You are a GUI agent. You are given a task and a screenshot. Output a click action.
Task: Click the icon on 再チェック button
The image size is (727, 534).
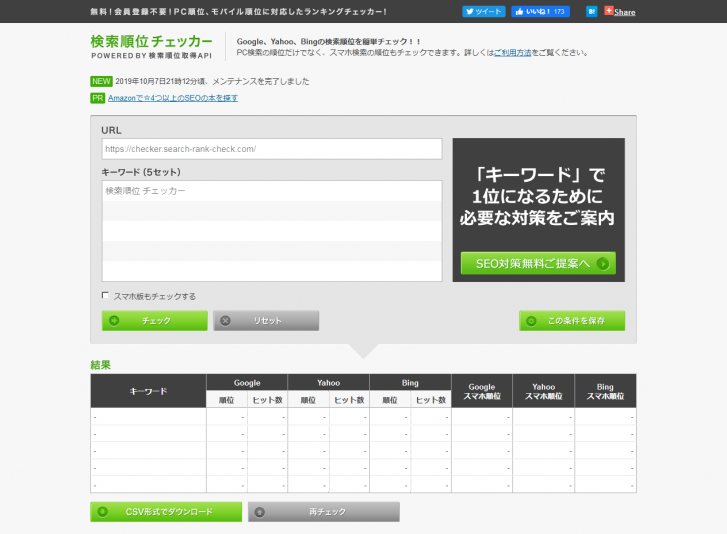[x=260, y=512]
